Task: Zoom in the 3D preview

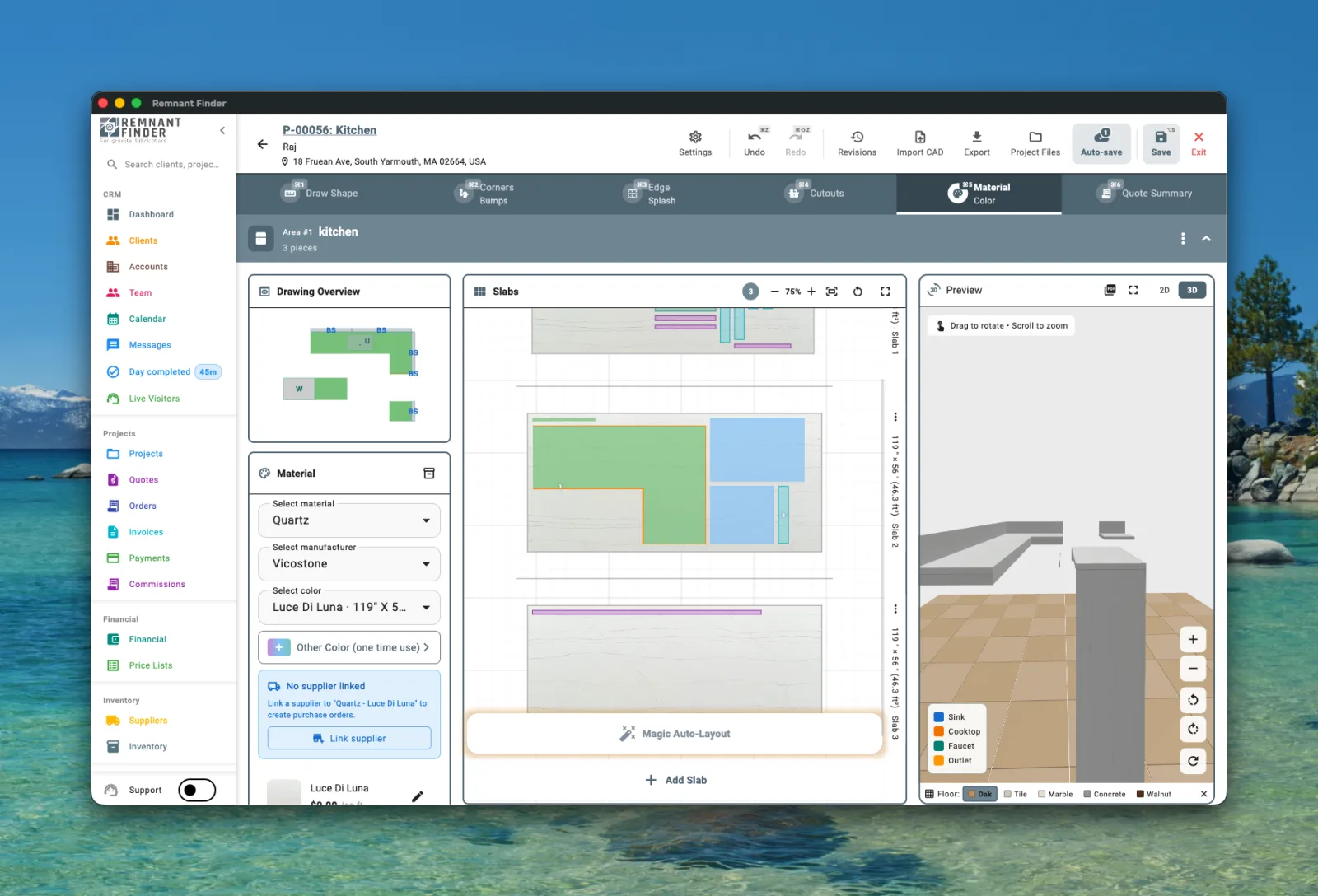Action: coord(1193,639)
